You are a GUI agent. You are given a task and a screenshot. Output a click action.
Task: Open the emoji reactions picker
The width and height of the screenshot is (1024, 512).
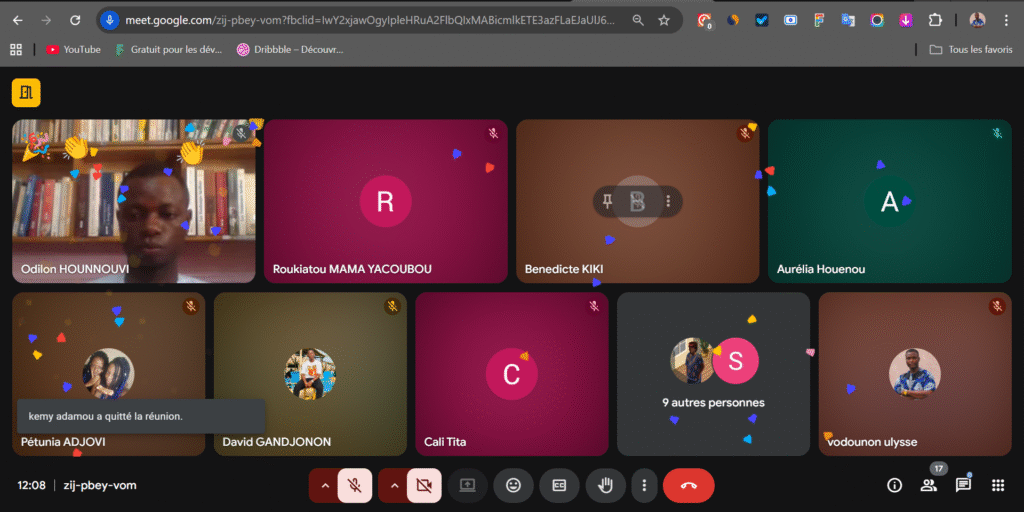[x=513, y=485]
